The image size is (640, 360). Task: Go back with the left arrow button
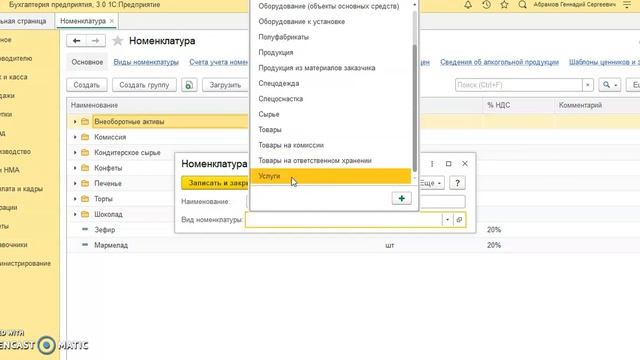pyautogui.click(x=76, y=41)
